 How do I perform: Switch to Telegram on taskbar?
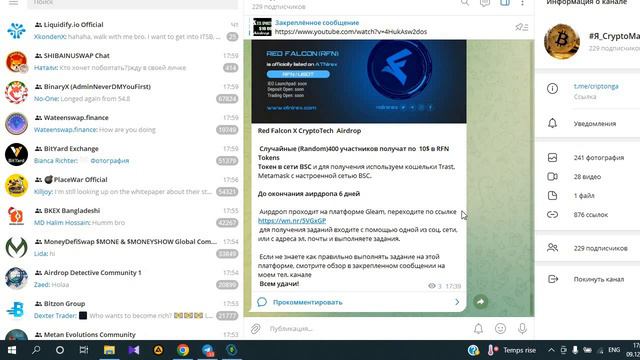click(208, 350)
